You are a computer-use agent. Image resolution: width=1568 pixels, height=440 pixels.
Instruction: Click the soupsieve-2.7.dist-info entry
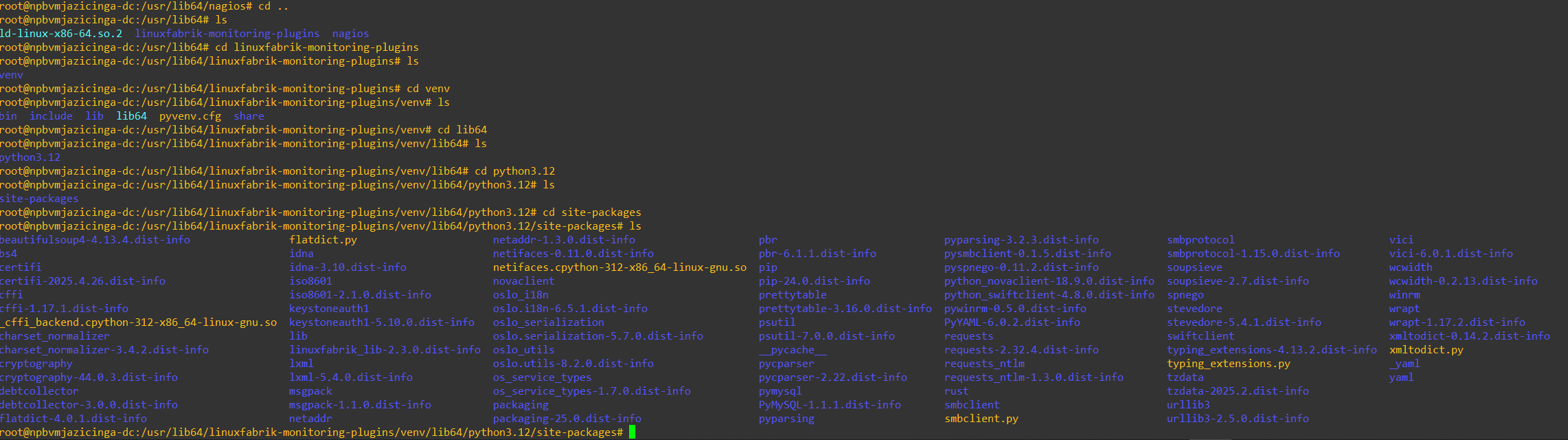pyautogui.click(x=1238, y=281)
